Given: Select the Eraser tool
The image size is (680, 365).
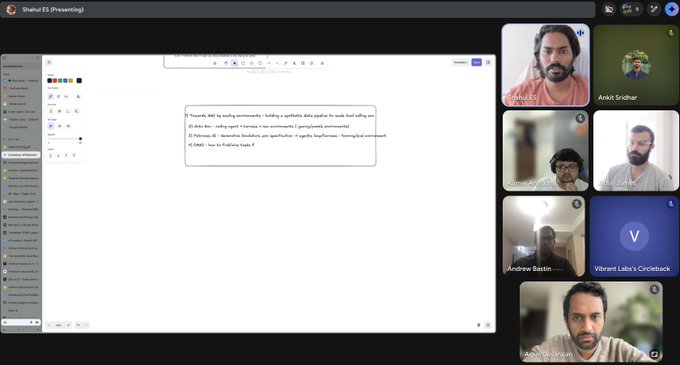Looking at the screenshot, I should click(311, 63).
